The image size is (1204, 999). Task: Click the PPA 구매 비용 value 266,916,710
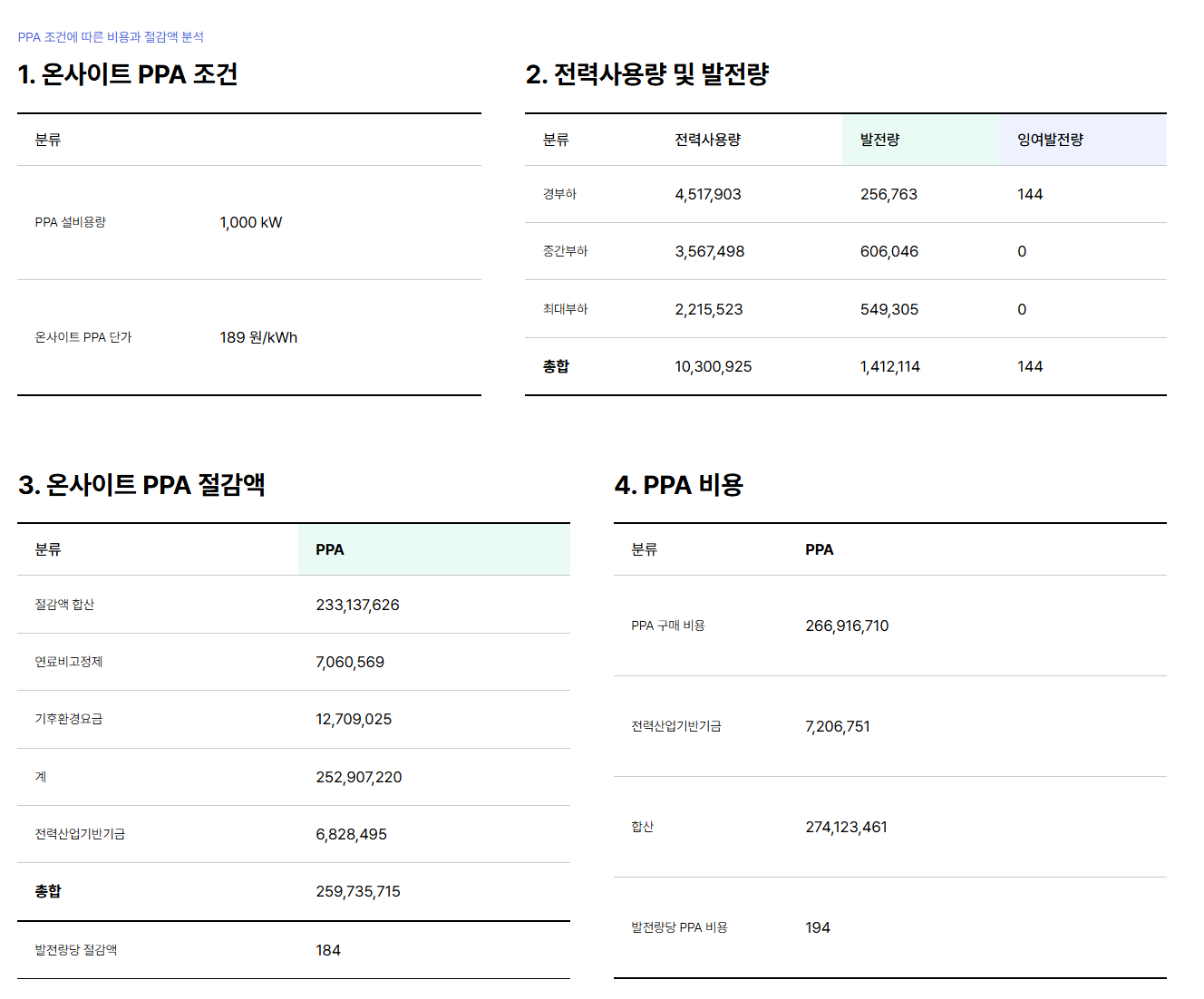click(x=847, y=626)
